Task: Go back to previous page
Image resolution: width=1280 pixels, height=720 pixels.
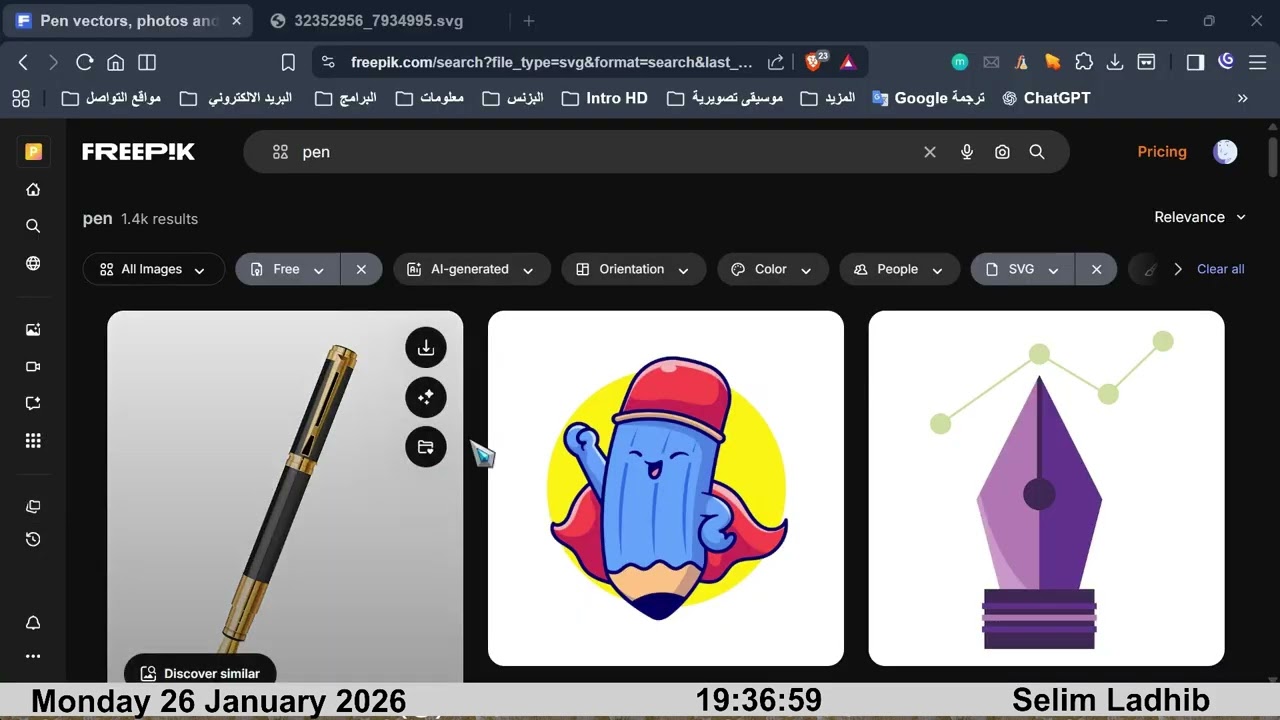Action: pyautogui.click(x=23, y=62)
